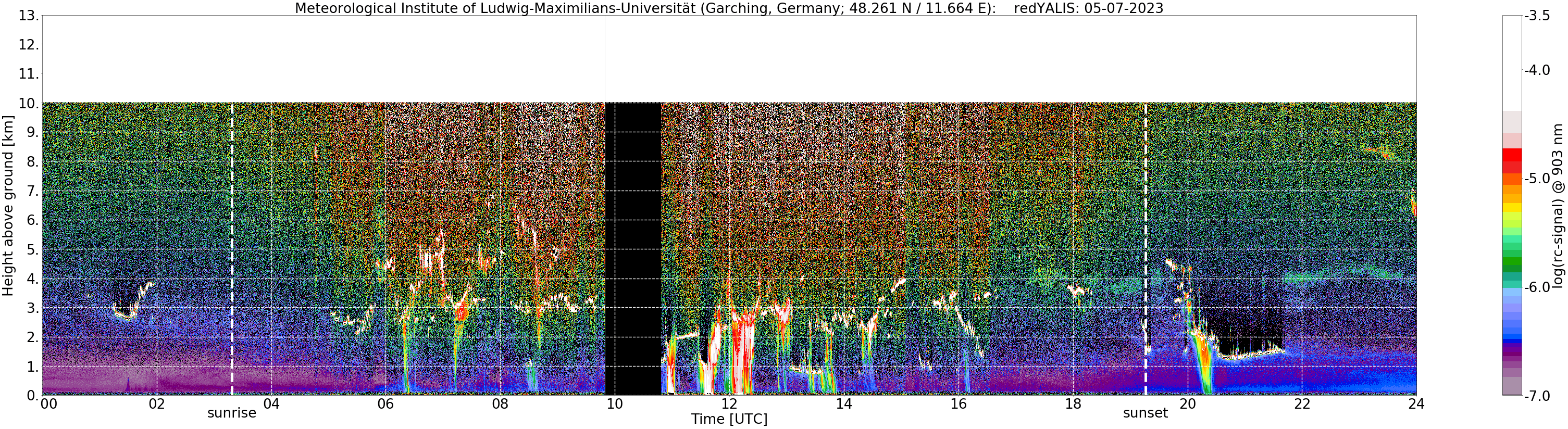
Task: Click the sunset dashed vertical marker line
Action: tap(1145, 248)
